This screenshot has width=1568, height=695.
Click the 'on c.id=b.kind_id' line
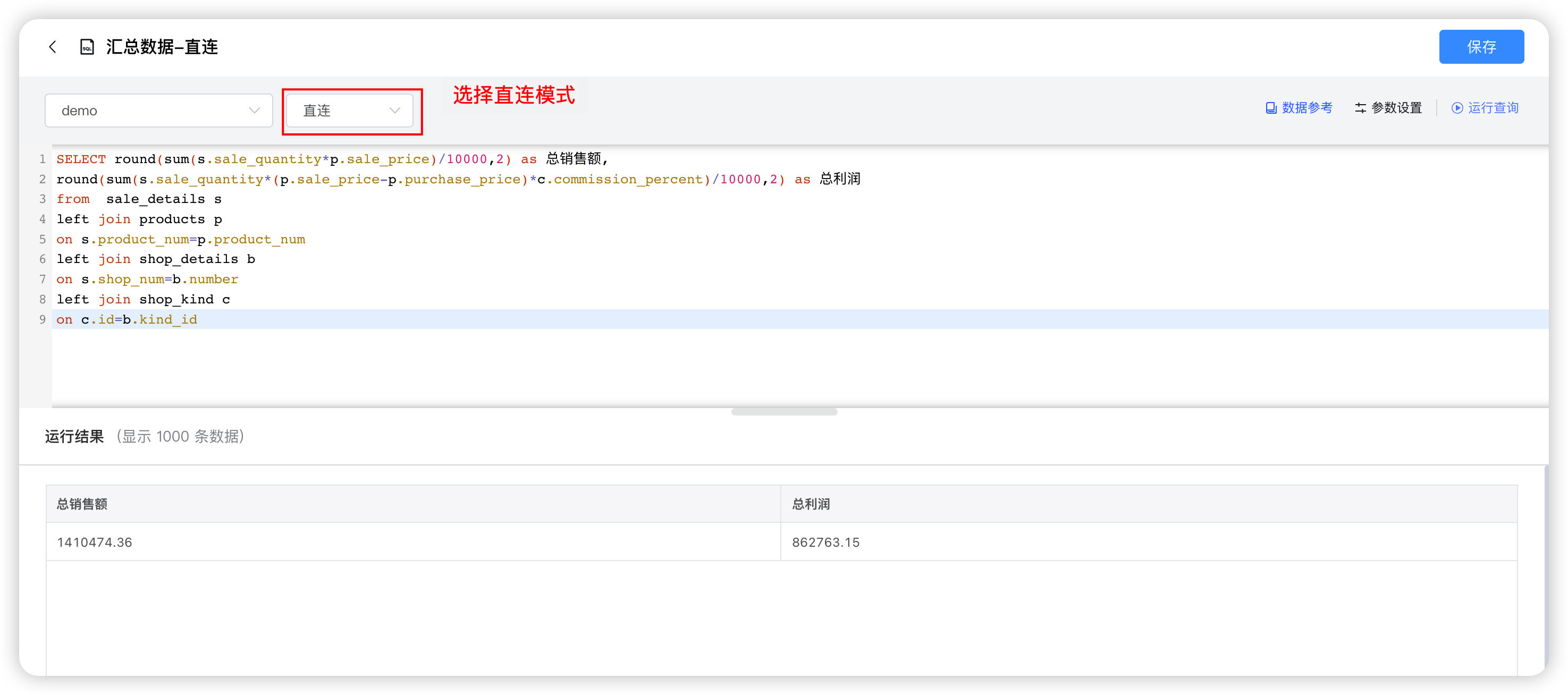pos(127,319)
